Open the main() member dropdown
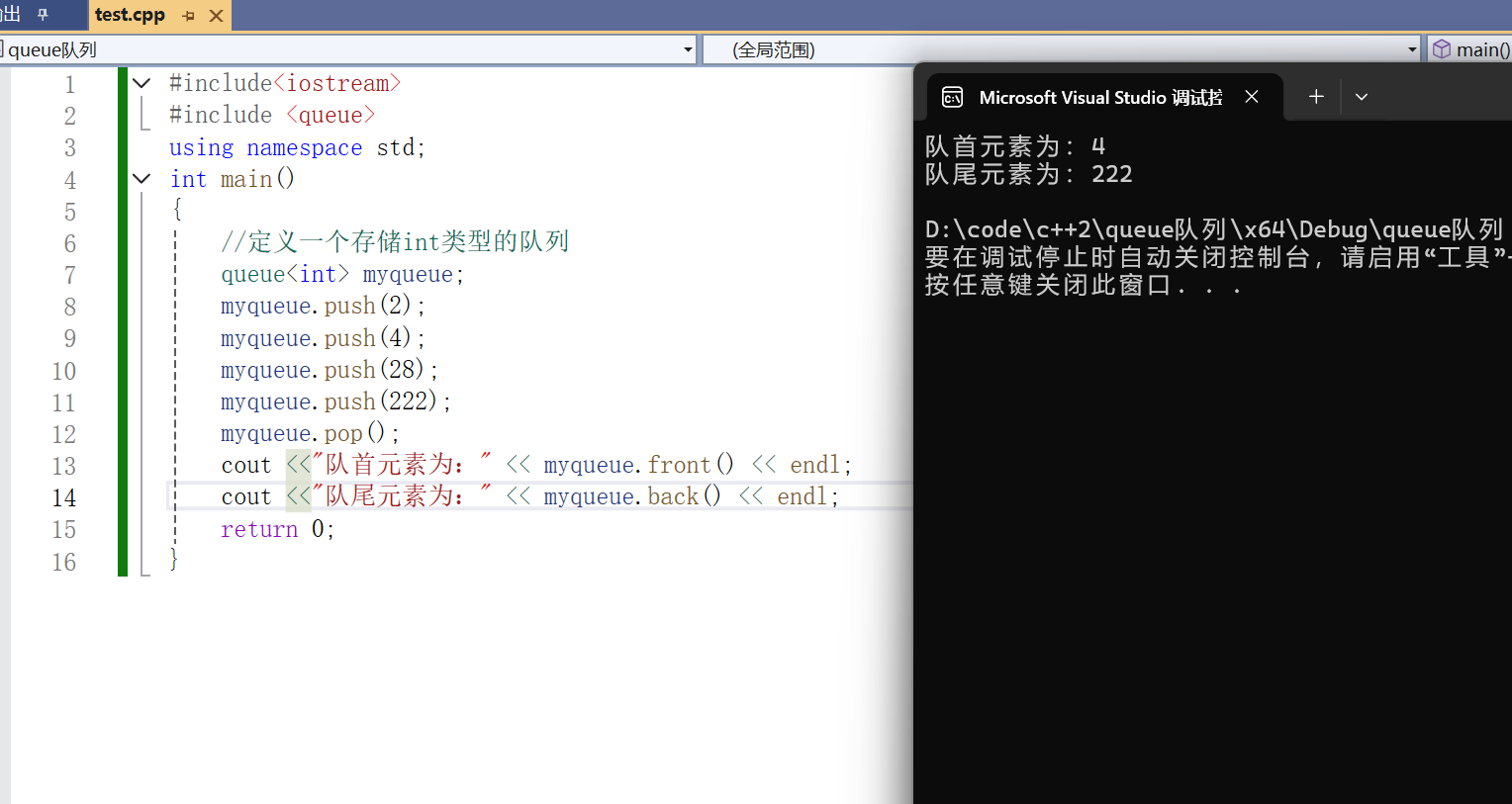This screenshot has width=1512, height=804. (x=1470, y=49)
